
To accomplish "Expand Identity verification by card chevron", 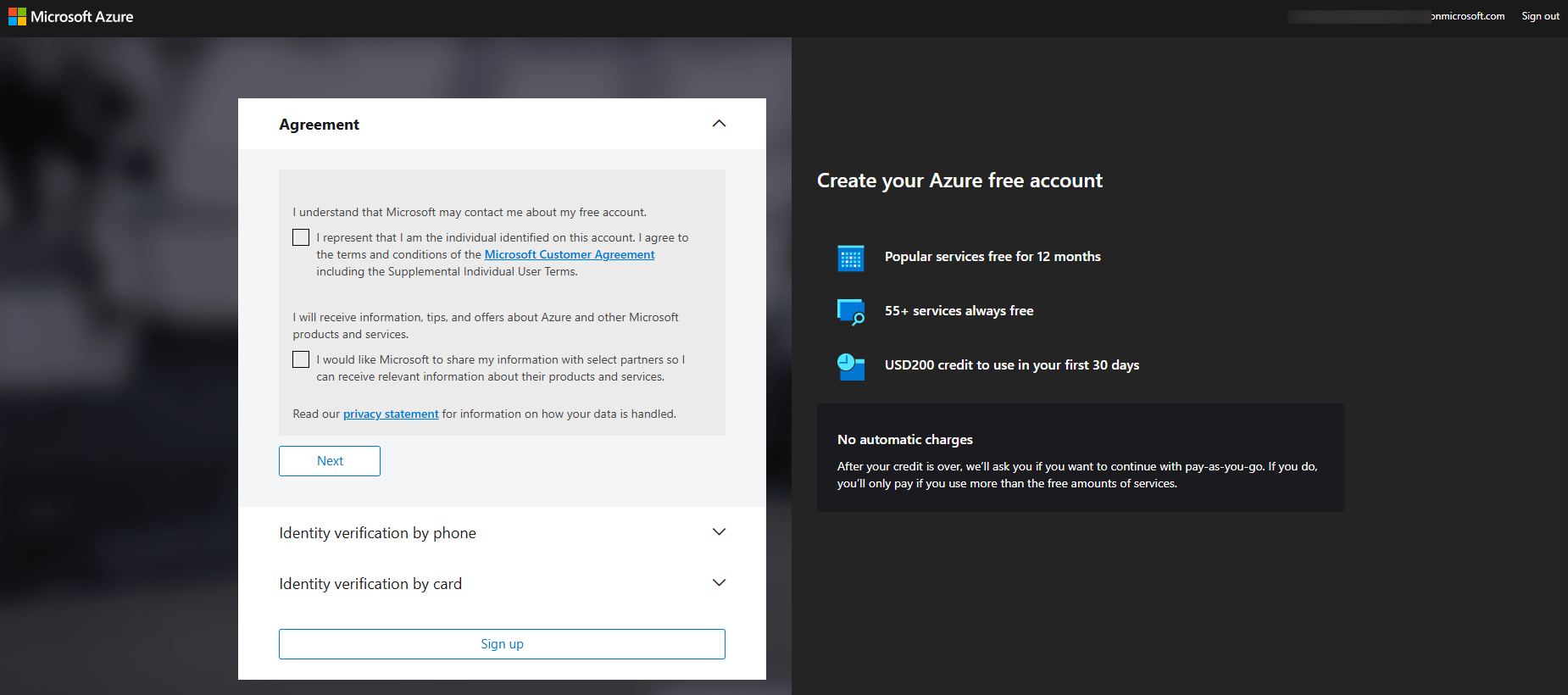I will (x=719, y=583).
